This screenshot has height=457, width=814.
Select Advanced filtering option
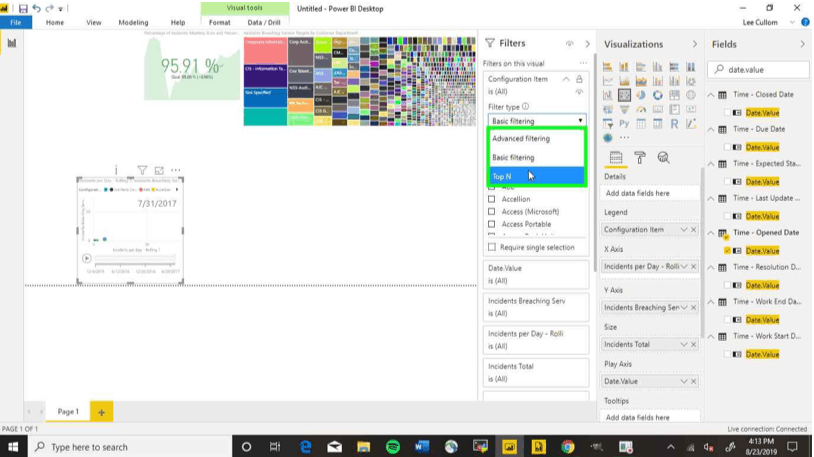pos(537,139)
